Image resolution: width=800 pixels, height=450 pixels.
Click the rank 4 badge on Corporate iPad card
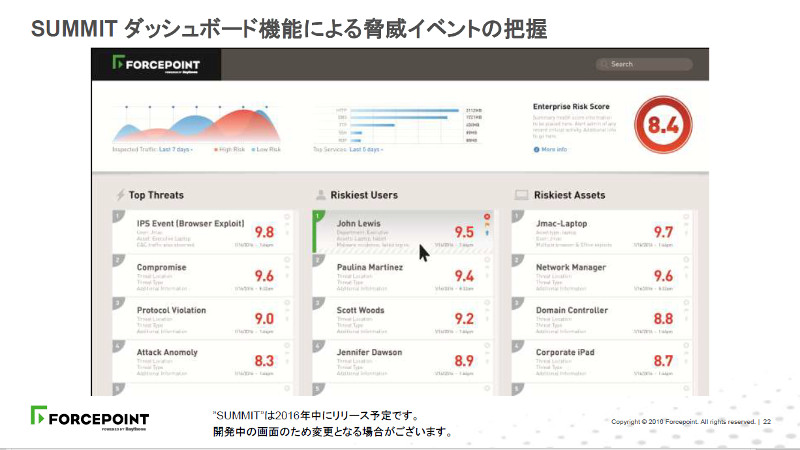(517, 345)
